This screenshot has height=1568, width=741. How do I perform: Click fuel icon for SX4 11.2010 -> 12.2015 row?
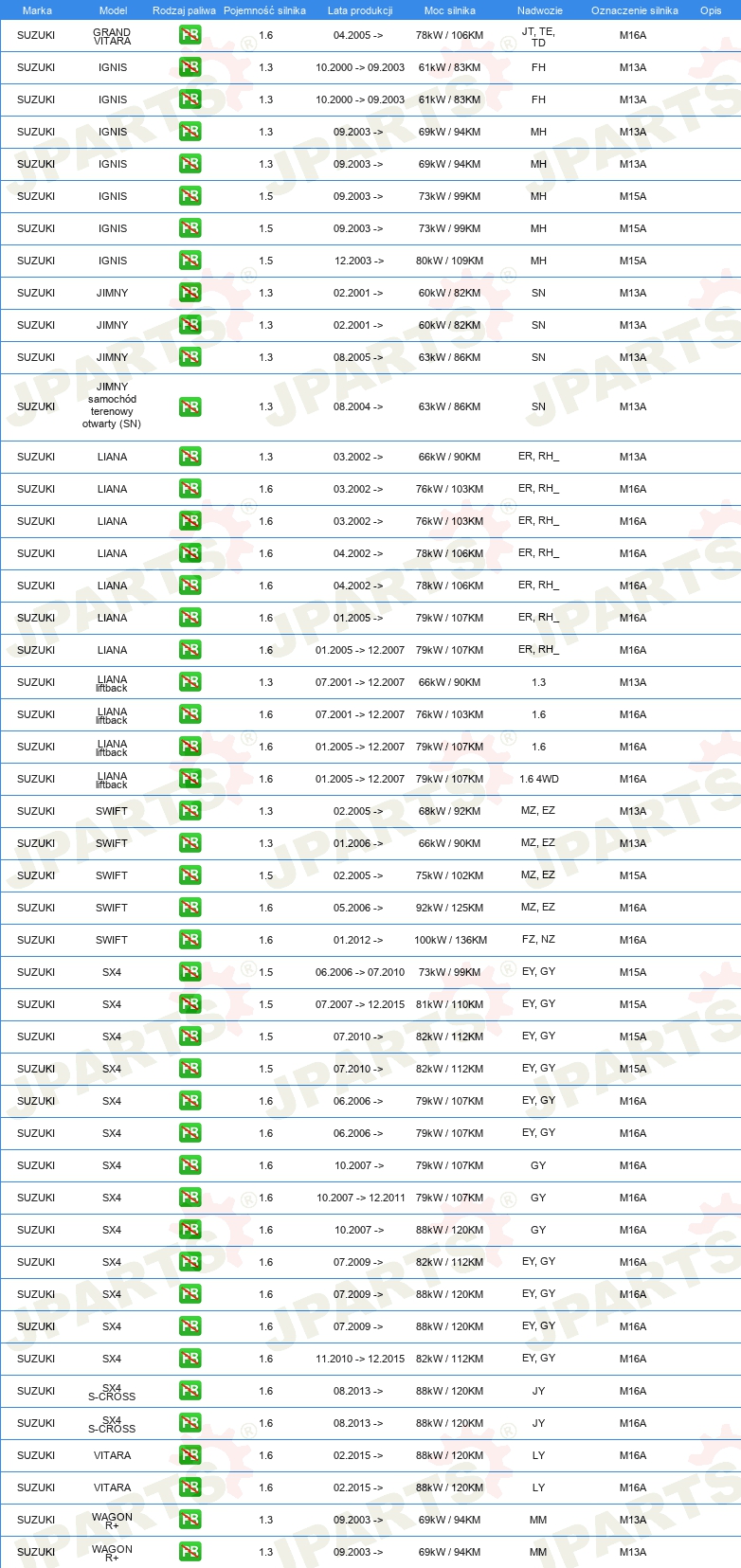point(190,1359)
